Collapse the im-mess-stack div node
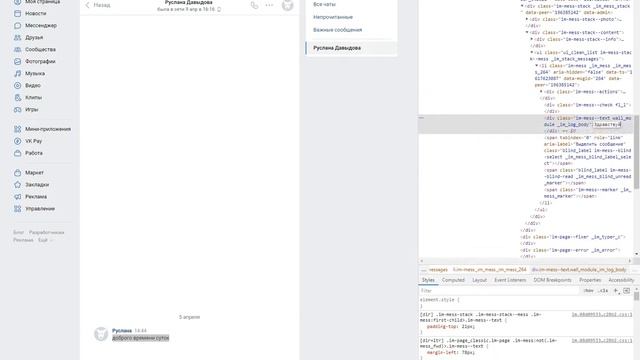 tap(522, 6)
